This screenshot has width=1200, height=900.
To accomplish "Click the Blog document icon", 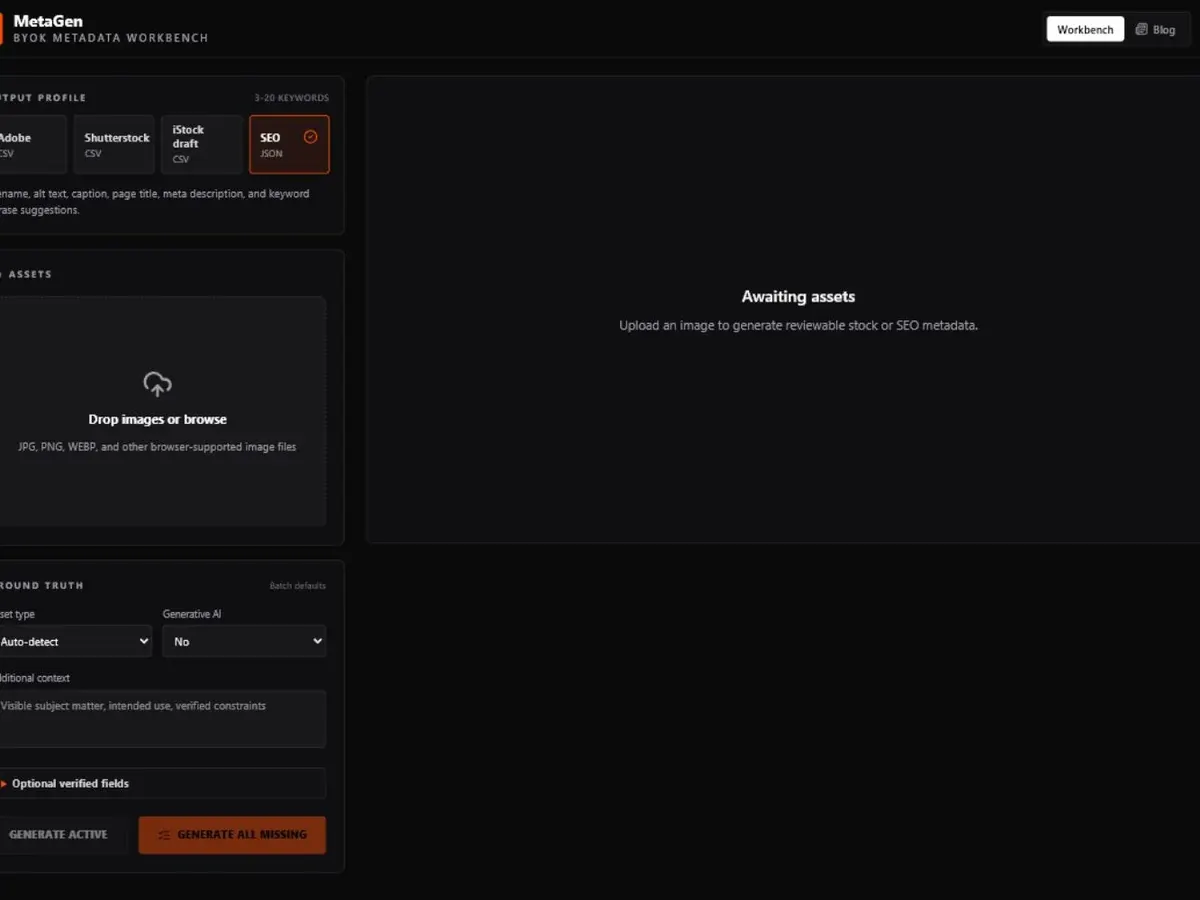I will tap(1142, 29).
